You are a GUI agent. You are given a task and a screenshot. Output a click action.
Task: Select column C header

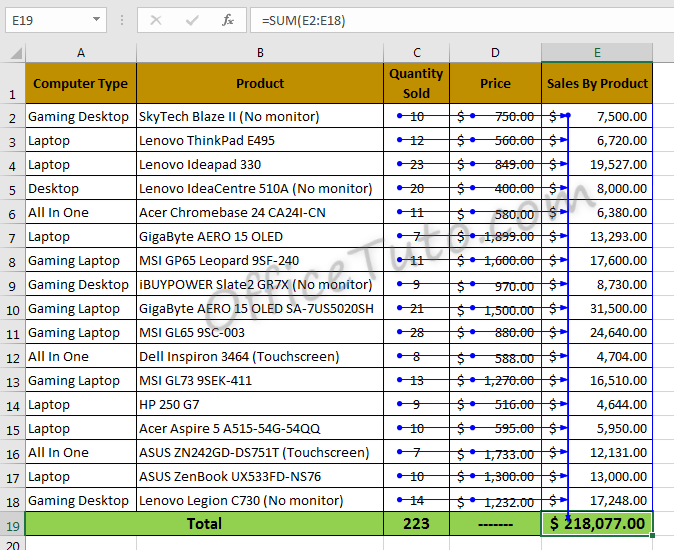pyautogui.click(x=417, y=53)
